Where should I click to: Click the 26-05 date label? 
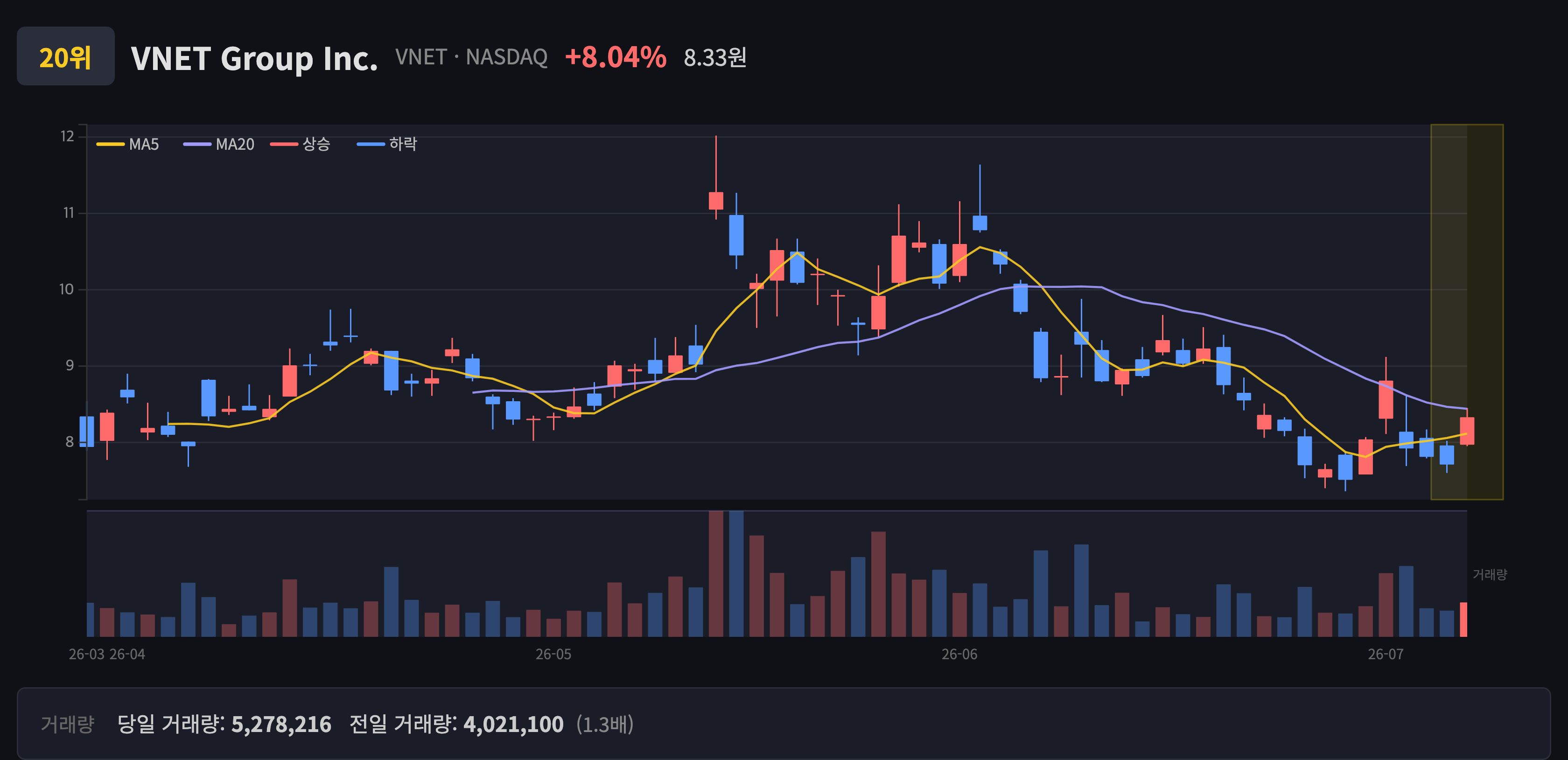point(553,654)
